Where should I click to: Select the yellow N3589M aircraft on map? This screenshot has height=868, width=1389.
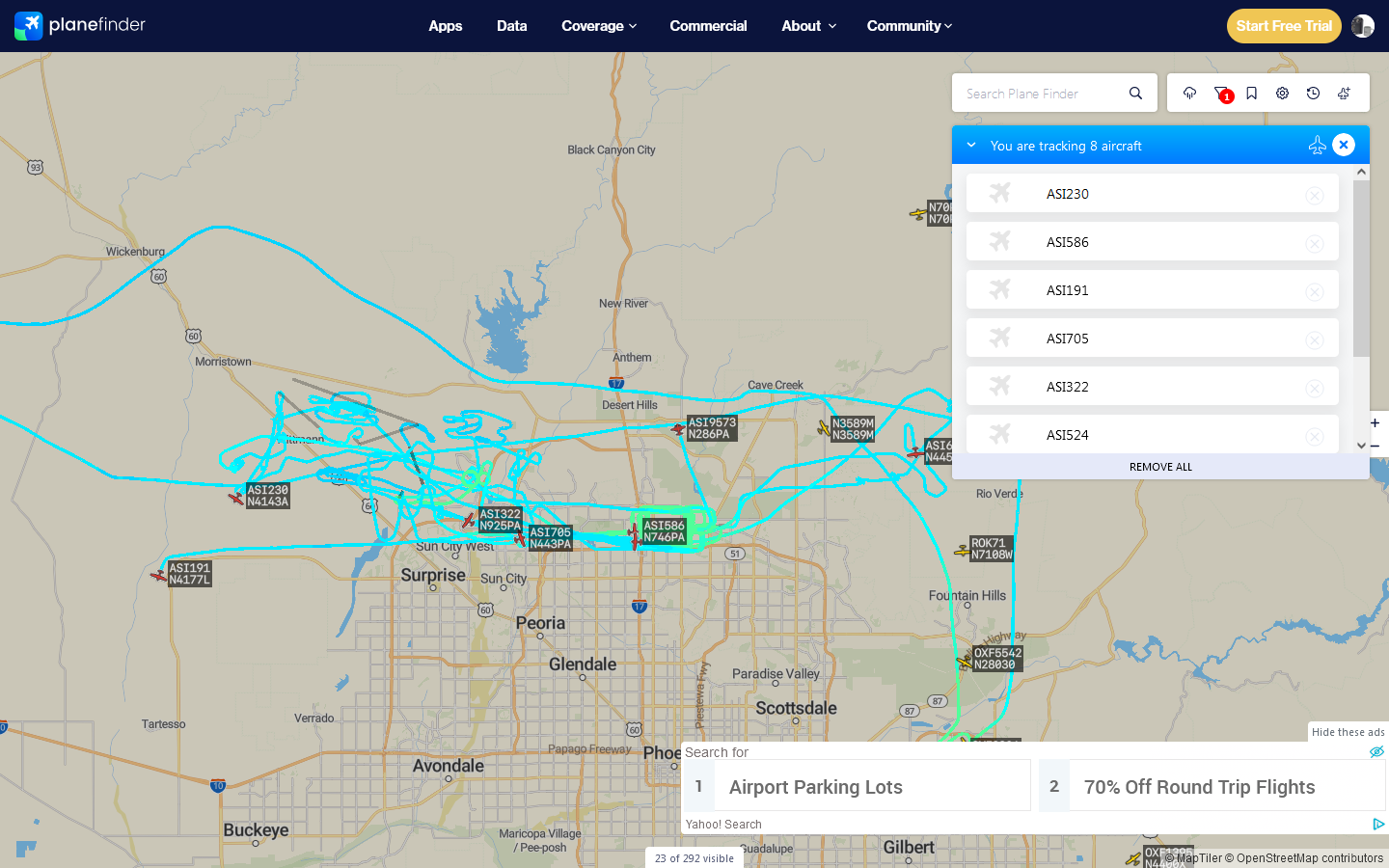point(824,427)
